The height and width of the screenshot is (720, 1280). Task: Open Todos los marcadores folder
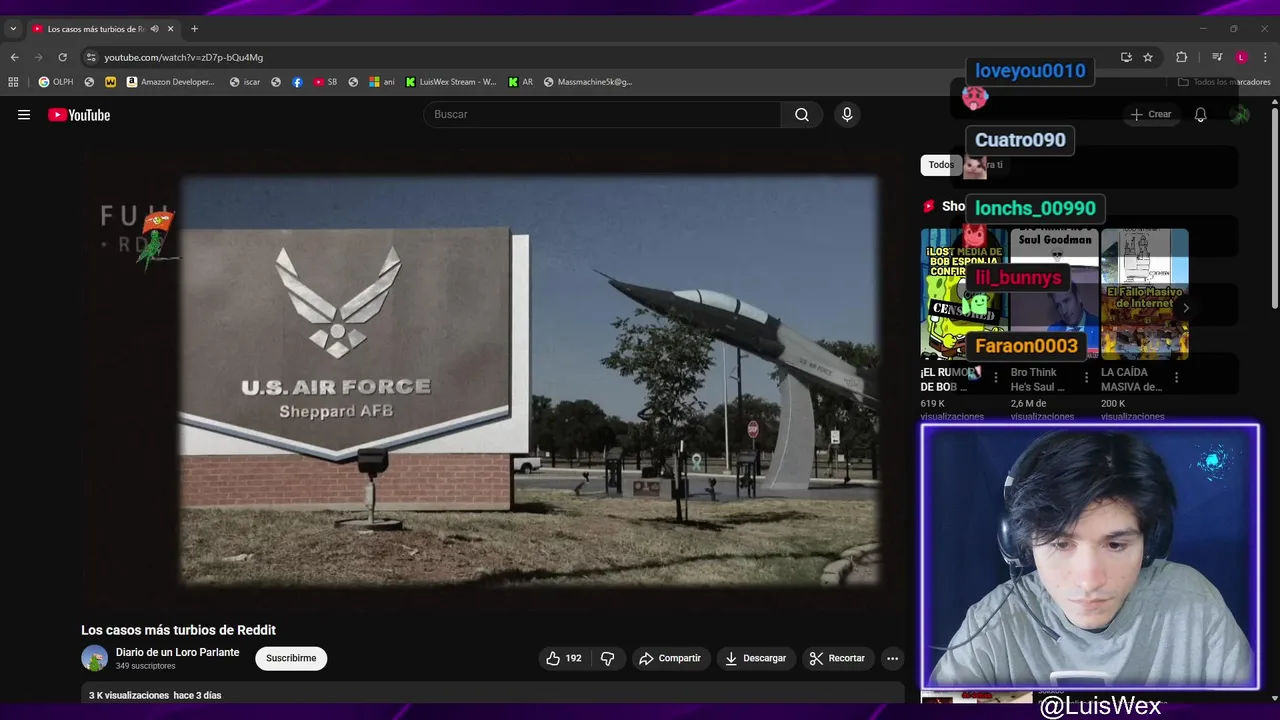point(1224,82)
